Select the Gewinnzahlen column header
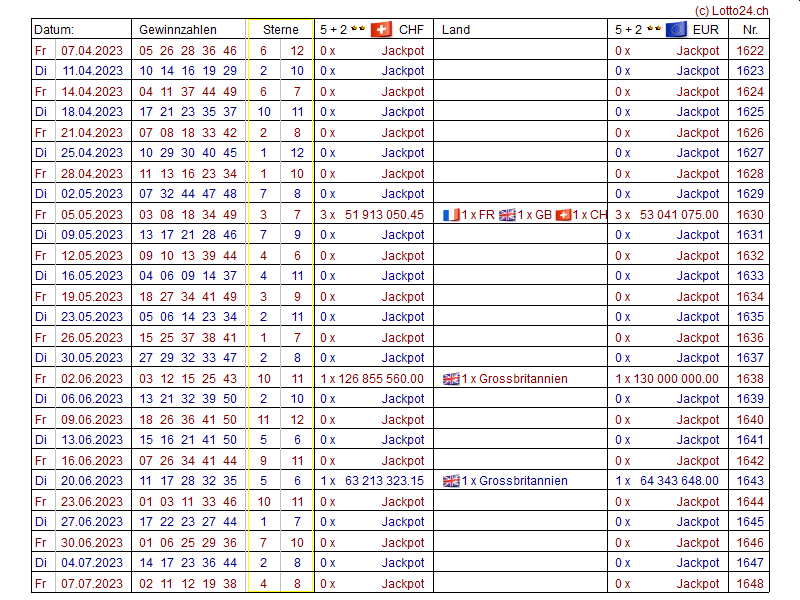The width and height of the screenshot is (800, 600). [x=178, y=30]
